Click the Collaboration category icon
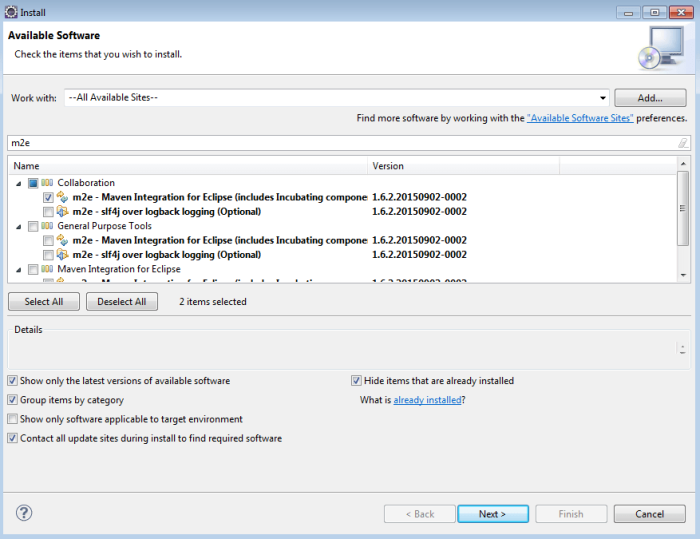Screen dimensions: 700x539 point(47,183)
